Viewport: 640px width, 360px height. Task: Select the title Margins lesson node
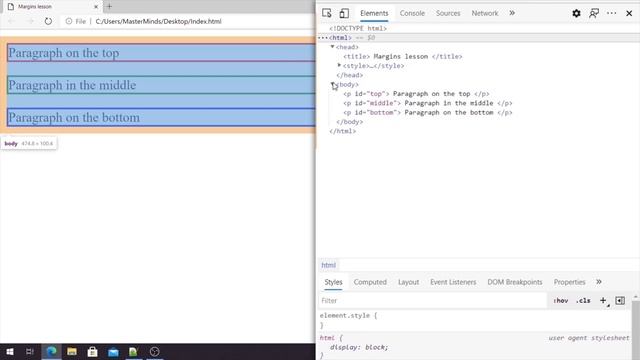click(402, 56)
